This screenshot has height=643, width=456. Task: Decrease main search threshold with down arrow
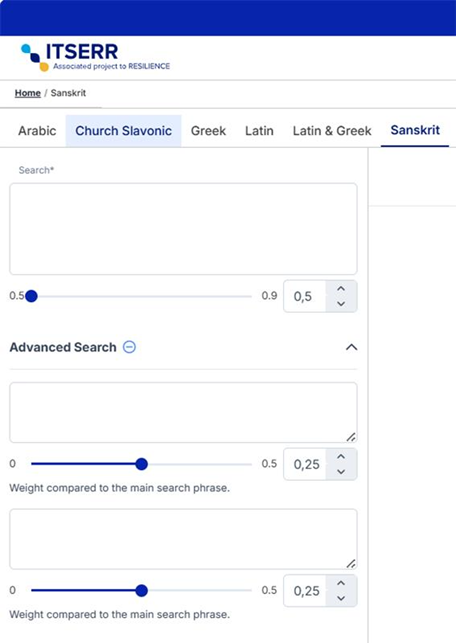(341, 304)
